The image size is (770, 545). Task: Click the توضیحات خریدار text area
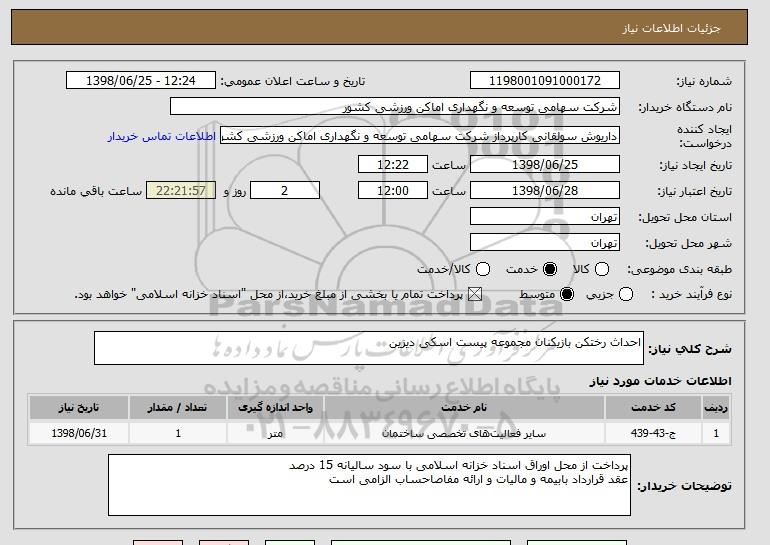click(369, 485)
